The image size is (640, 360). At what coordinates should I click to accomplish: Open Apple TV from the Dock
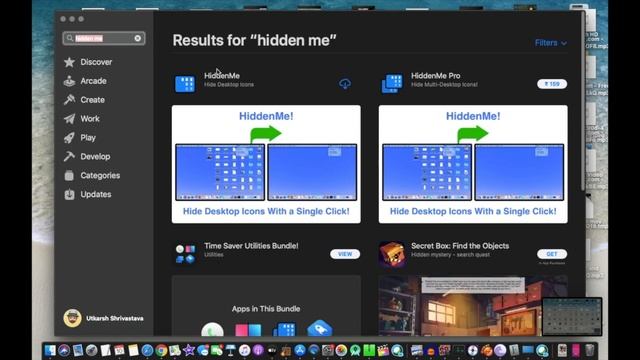click(272, 350)
